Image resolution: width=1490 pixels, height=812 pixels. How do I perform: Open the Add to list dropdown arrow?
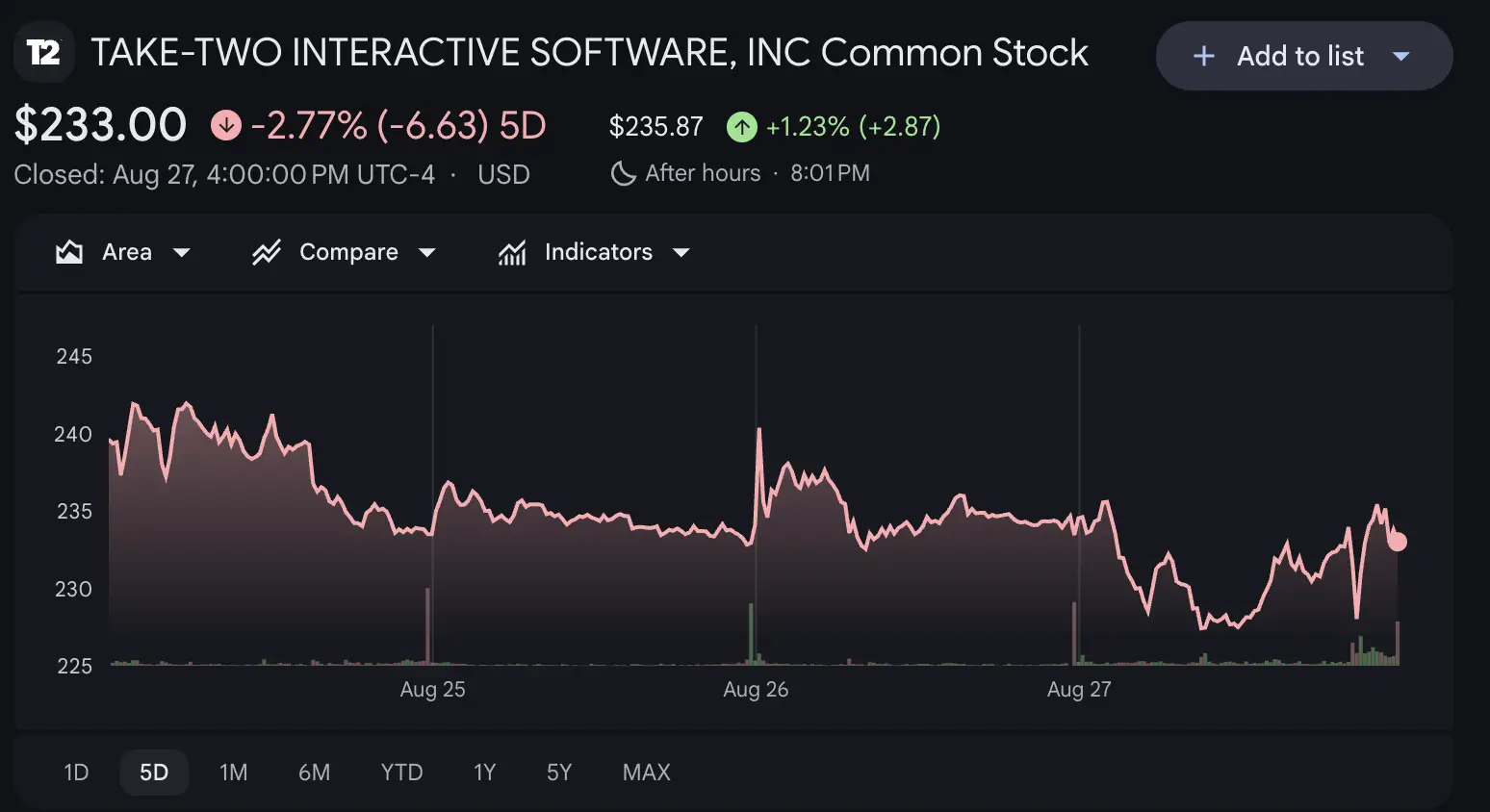tap(1401, 57)
